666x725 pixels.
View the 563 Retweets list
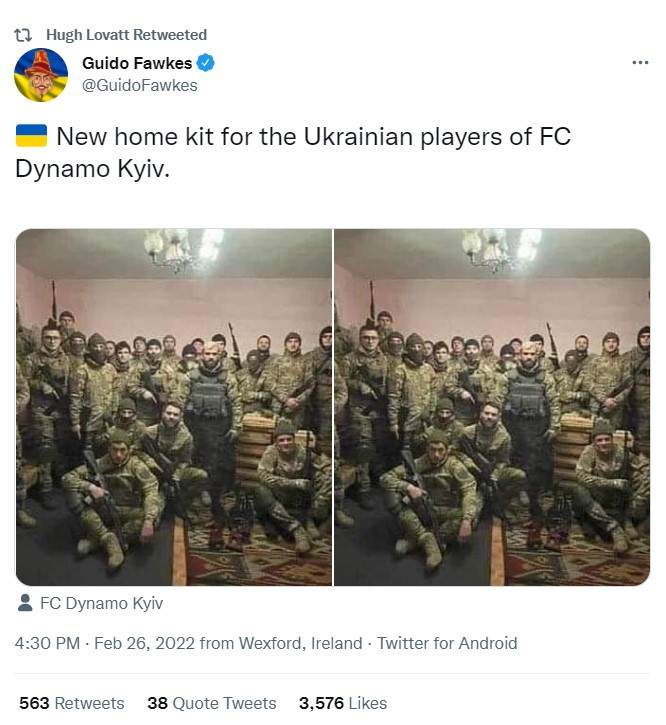pyautogui.click(x=72, y=703)
